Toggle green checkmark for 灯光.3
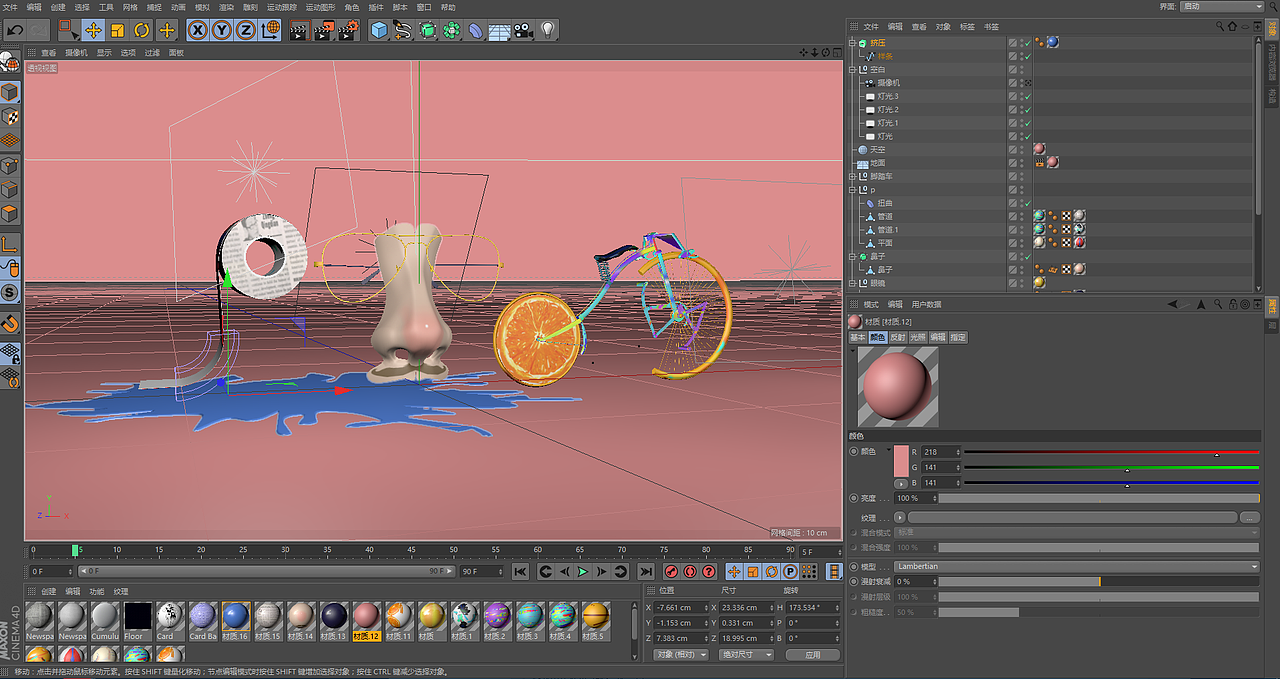 1027,96
